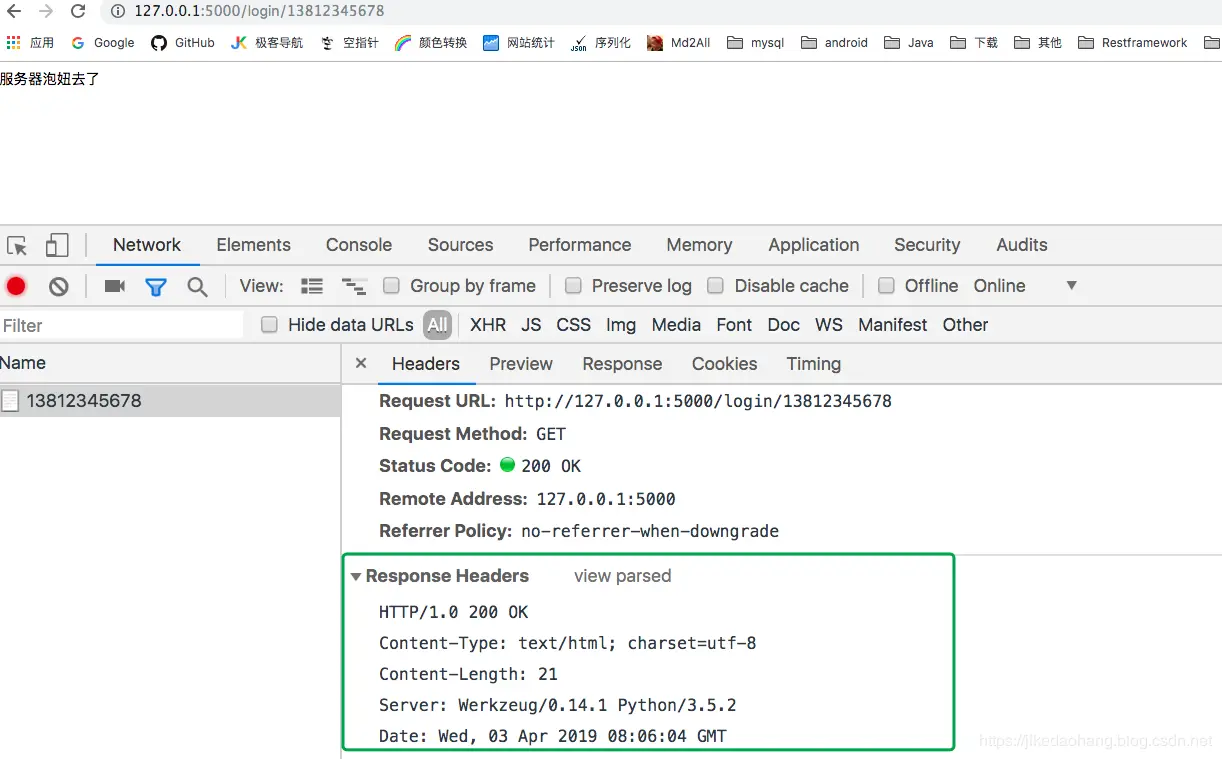Image resolution: width=1222 pixels, height=759 pixels.
Task: Open the Application panel tab
Action: point(814,245)
